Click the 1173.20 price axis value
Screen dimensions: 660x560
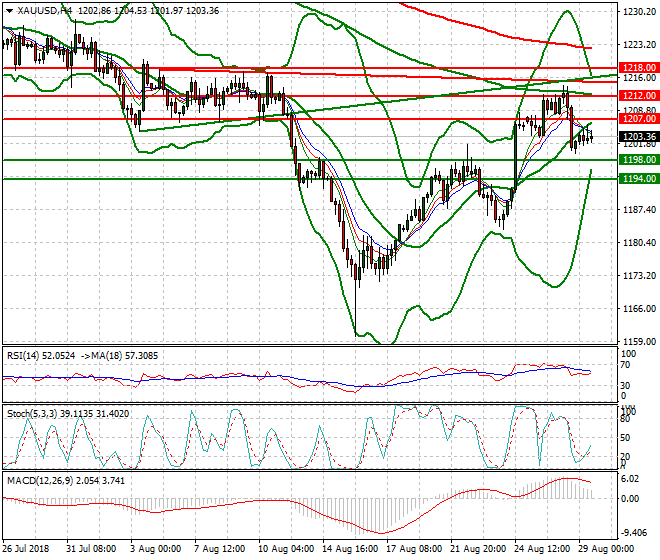tap(639, 275)
